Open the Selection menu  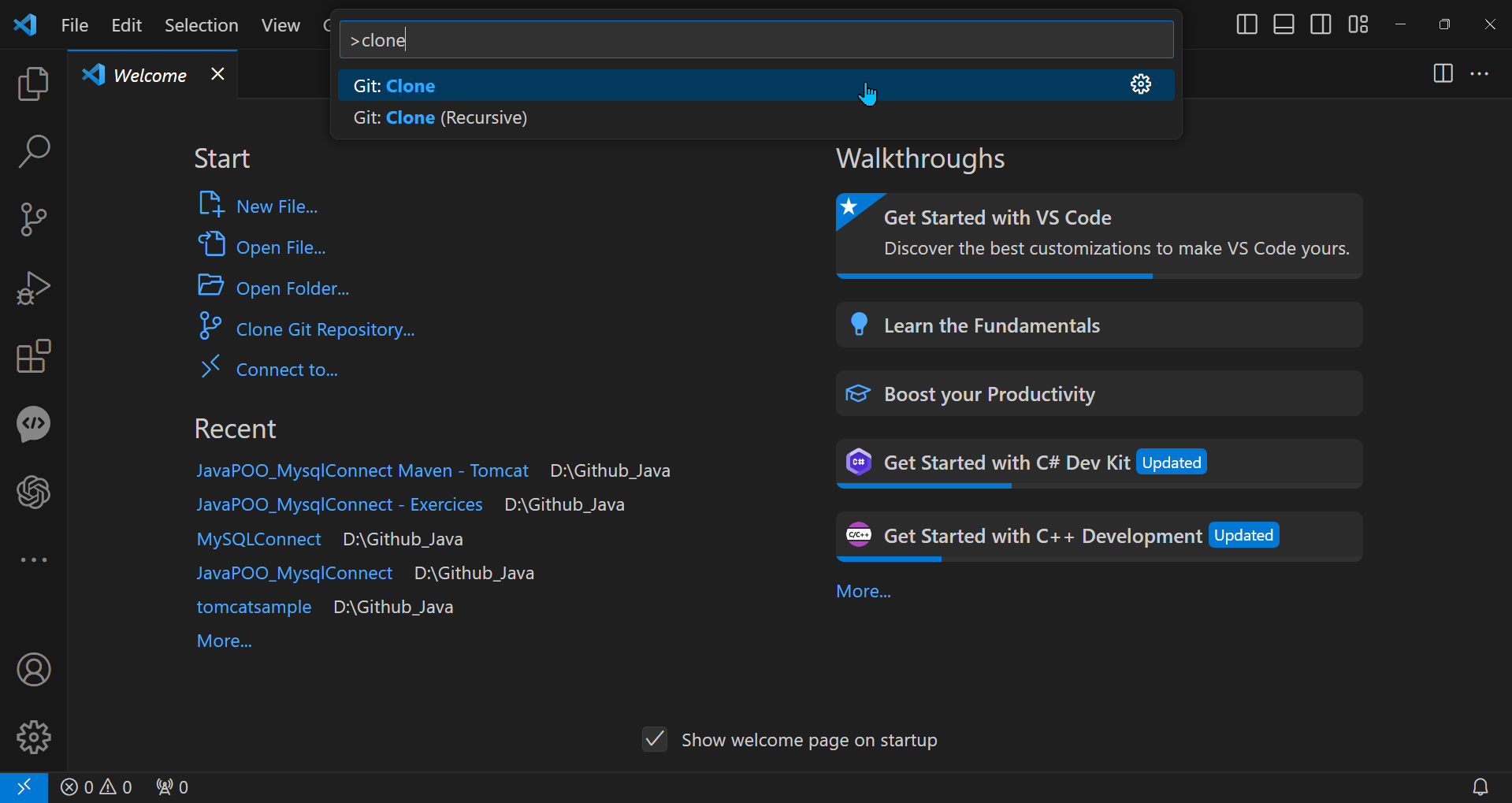201,25
